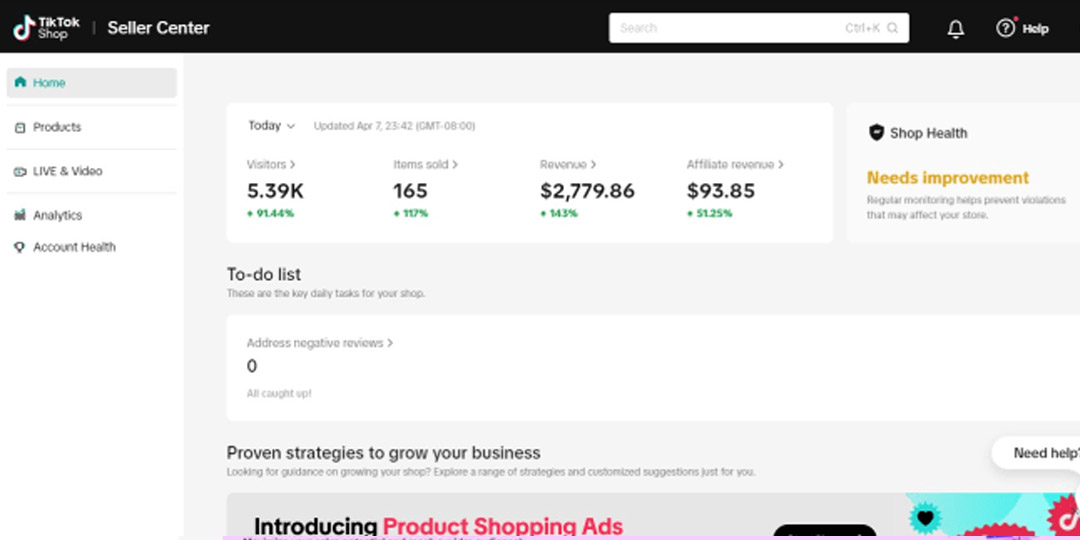Click the Help question mark icon
This screenshot has height=540, width=1080.
[1005, 28]
